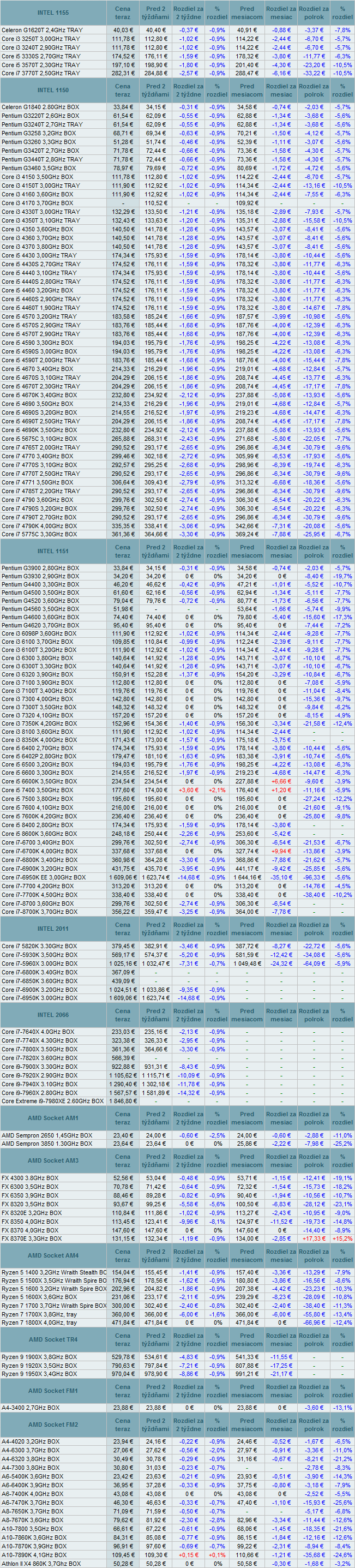Click Core i7 5775C 3,30GHz BOX row name
355x1568 pixels.
(x=39, y=535)
